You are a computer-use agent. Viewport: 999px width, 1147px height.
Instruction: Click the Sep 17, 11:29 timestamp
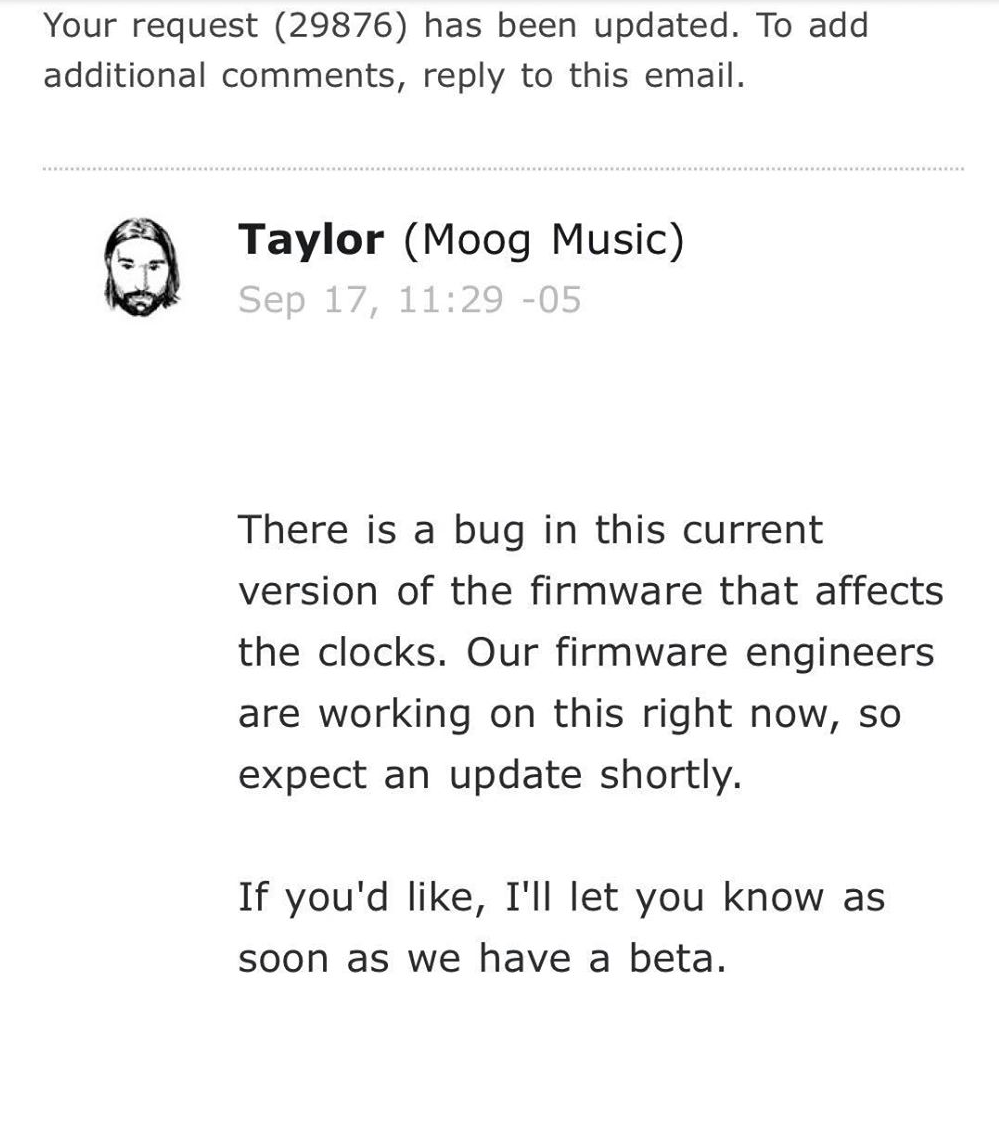tap(409, 300)
